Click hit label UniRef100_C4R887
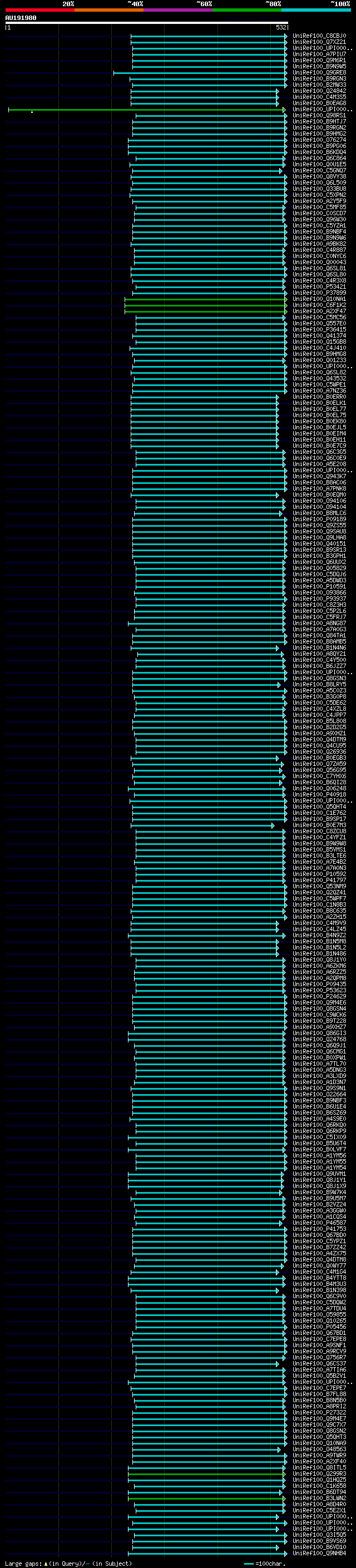 (x=319, y=250)
